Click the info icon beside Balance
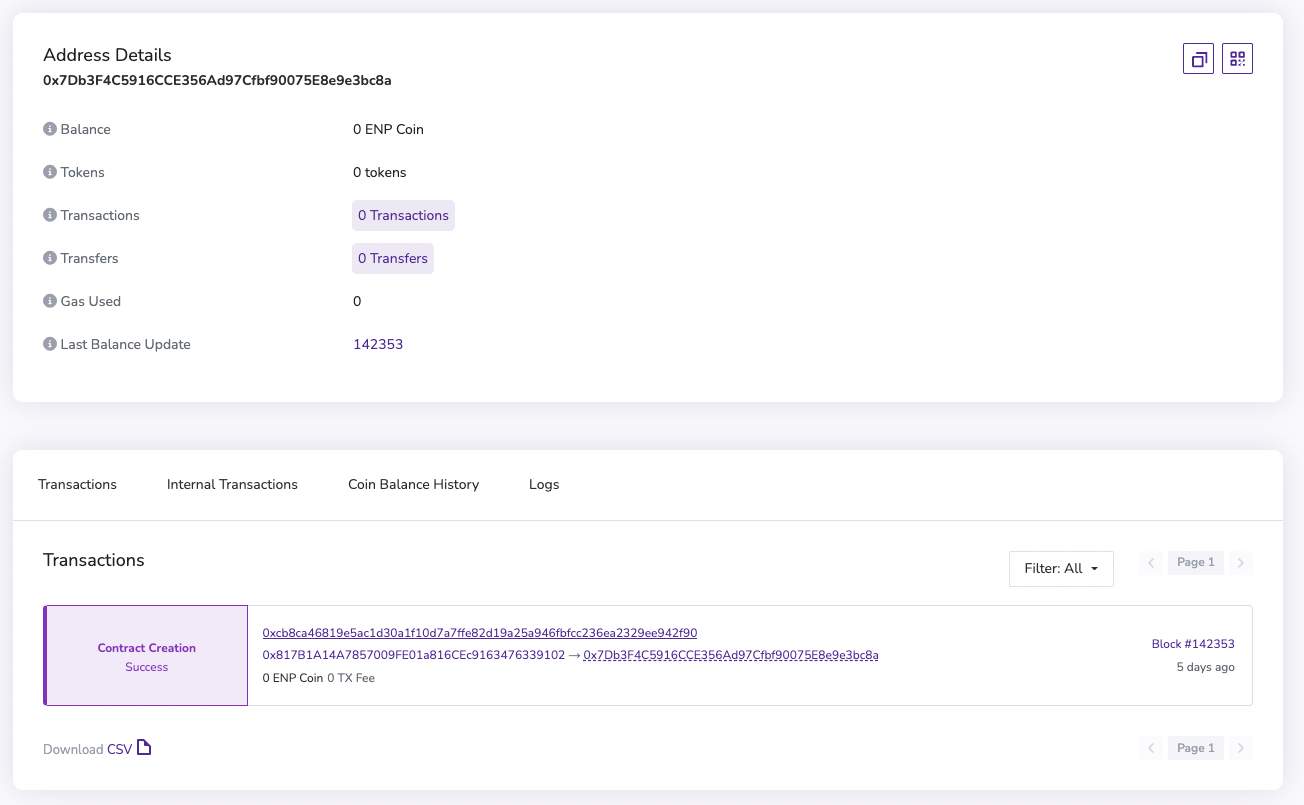1304x805 pixels. [x=48, y=128]
